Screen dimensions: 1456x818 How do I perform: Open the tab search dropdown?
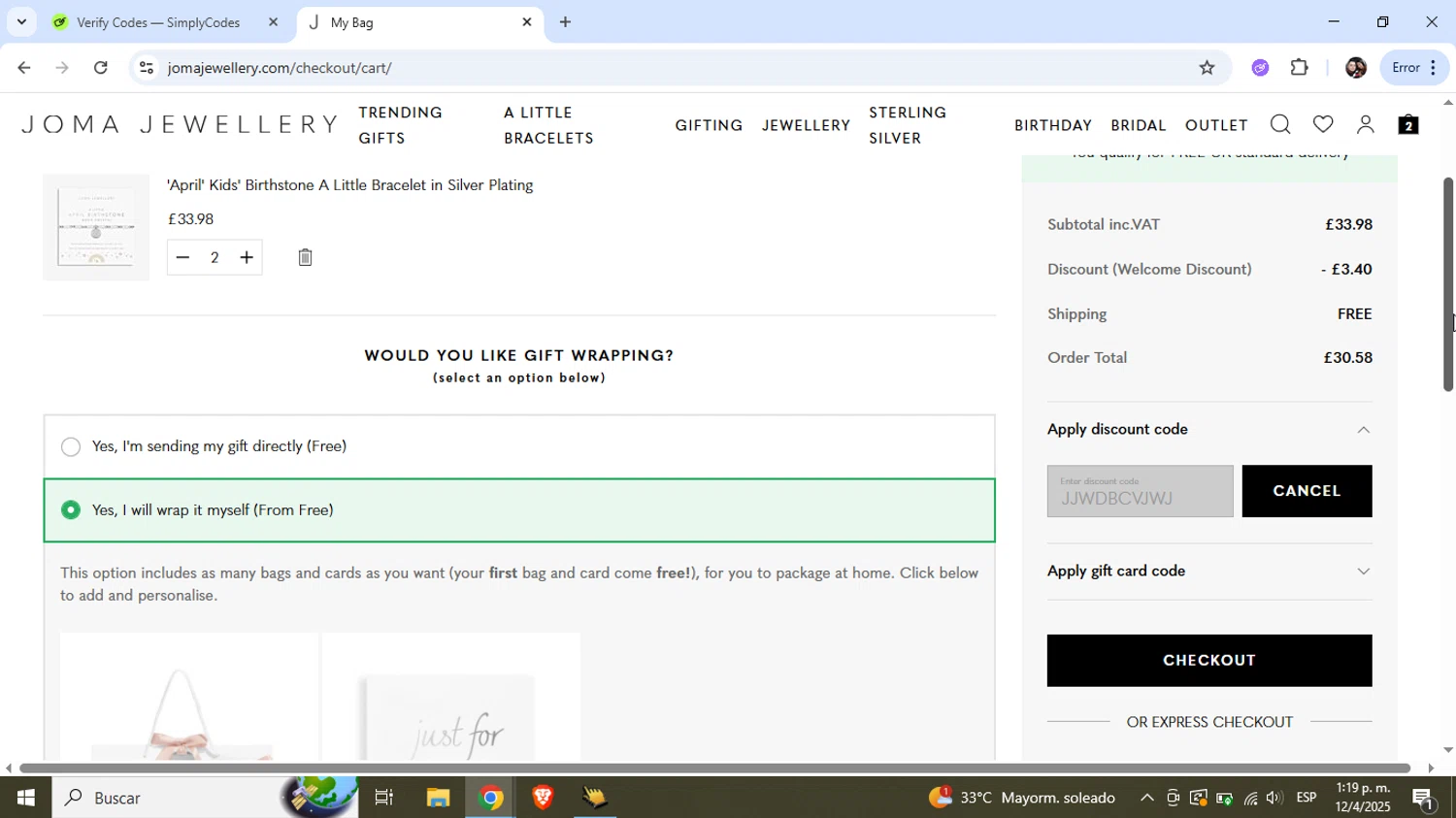tap(21, 21)
